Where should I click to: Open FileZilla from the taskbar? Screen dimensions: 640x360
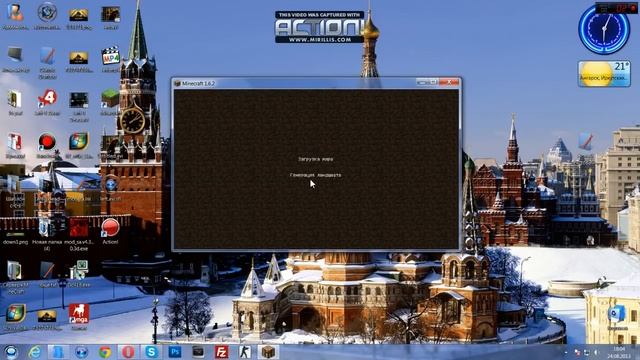[222, 352]
